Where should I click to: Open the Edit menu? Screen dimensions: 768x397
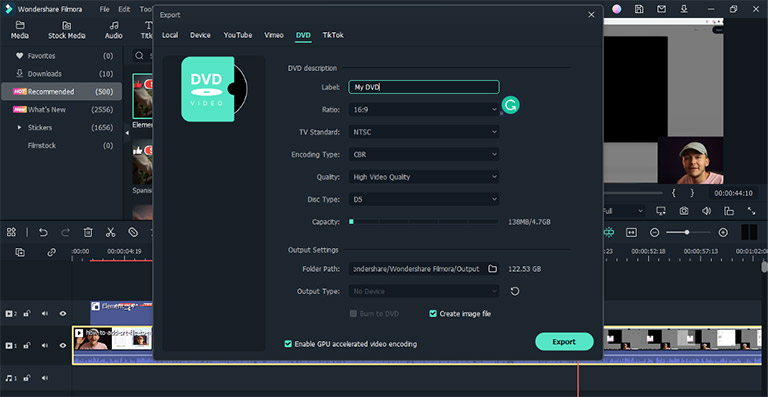[x=124, y=9]
